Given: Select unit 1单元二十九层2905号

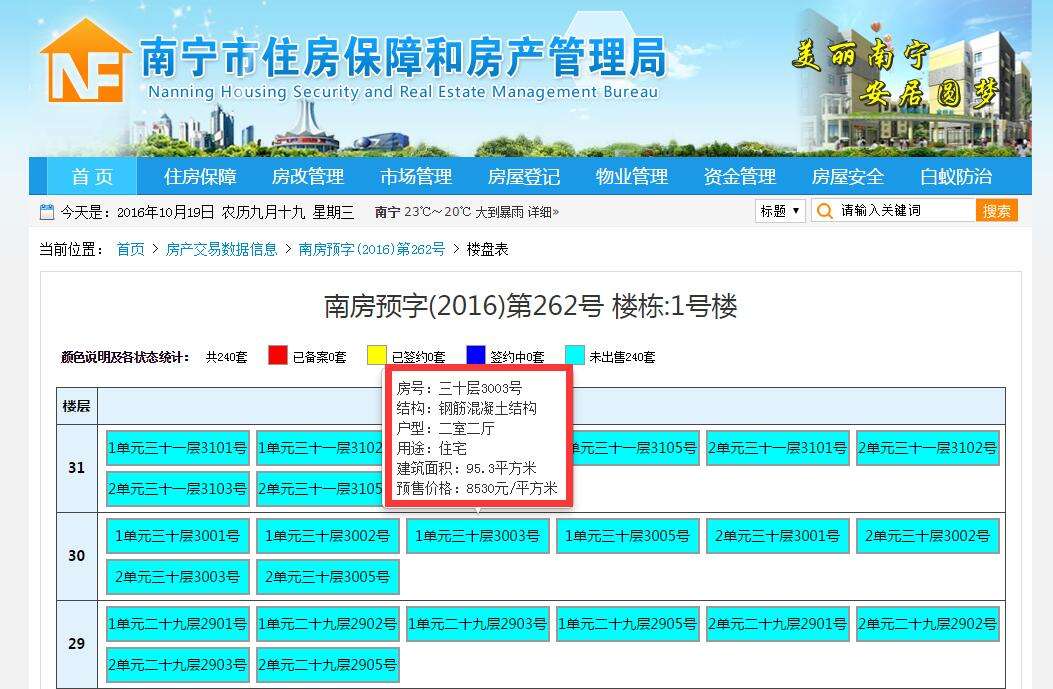Looking at the screenshot, I should [x=627, y=624].
